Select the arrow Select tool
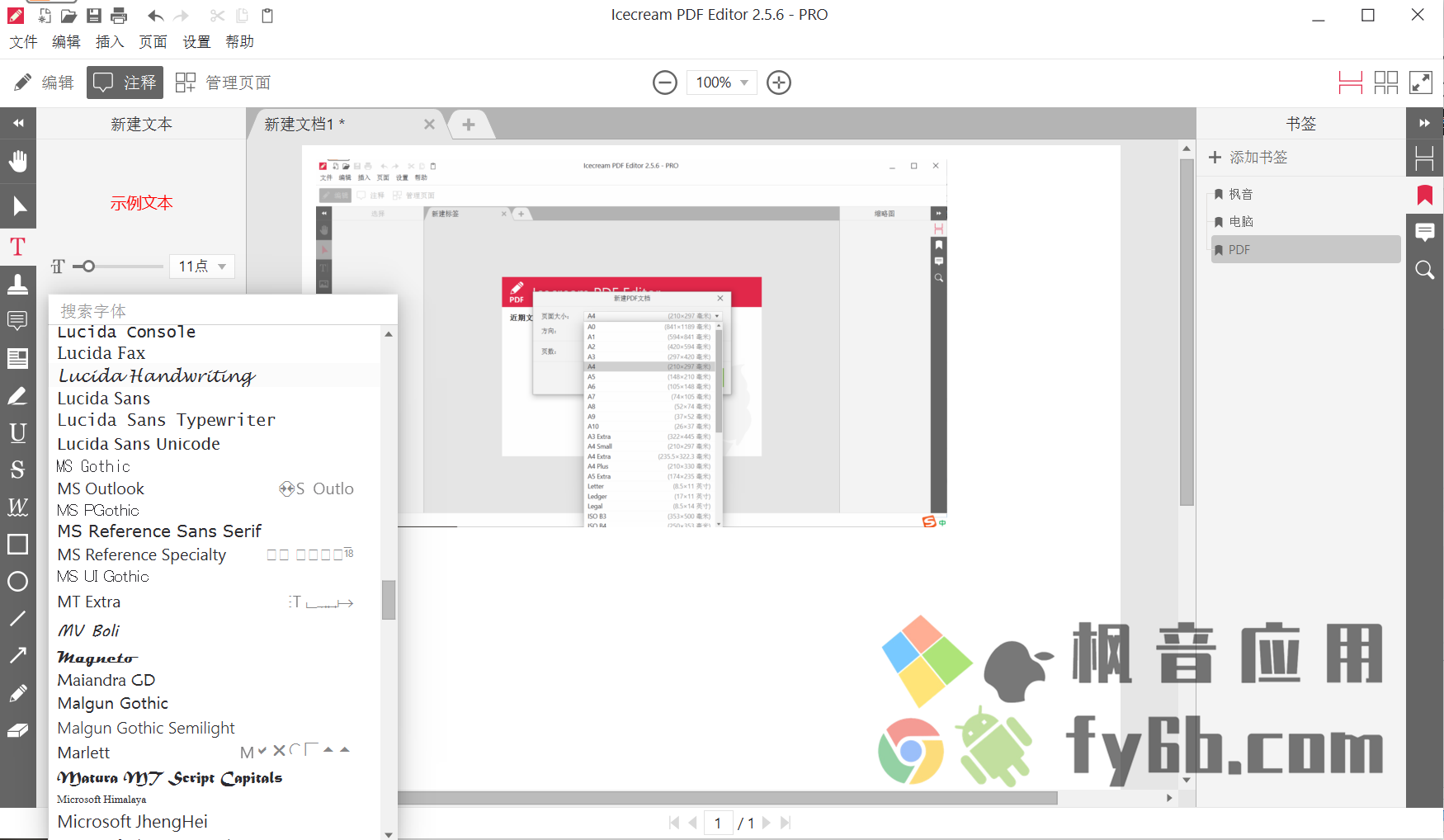 (x=18, y=206)
